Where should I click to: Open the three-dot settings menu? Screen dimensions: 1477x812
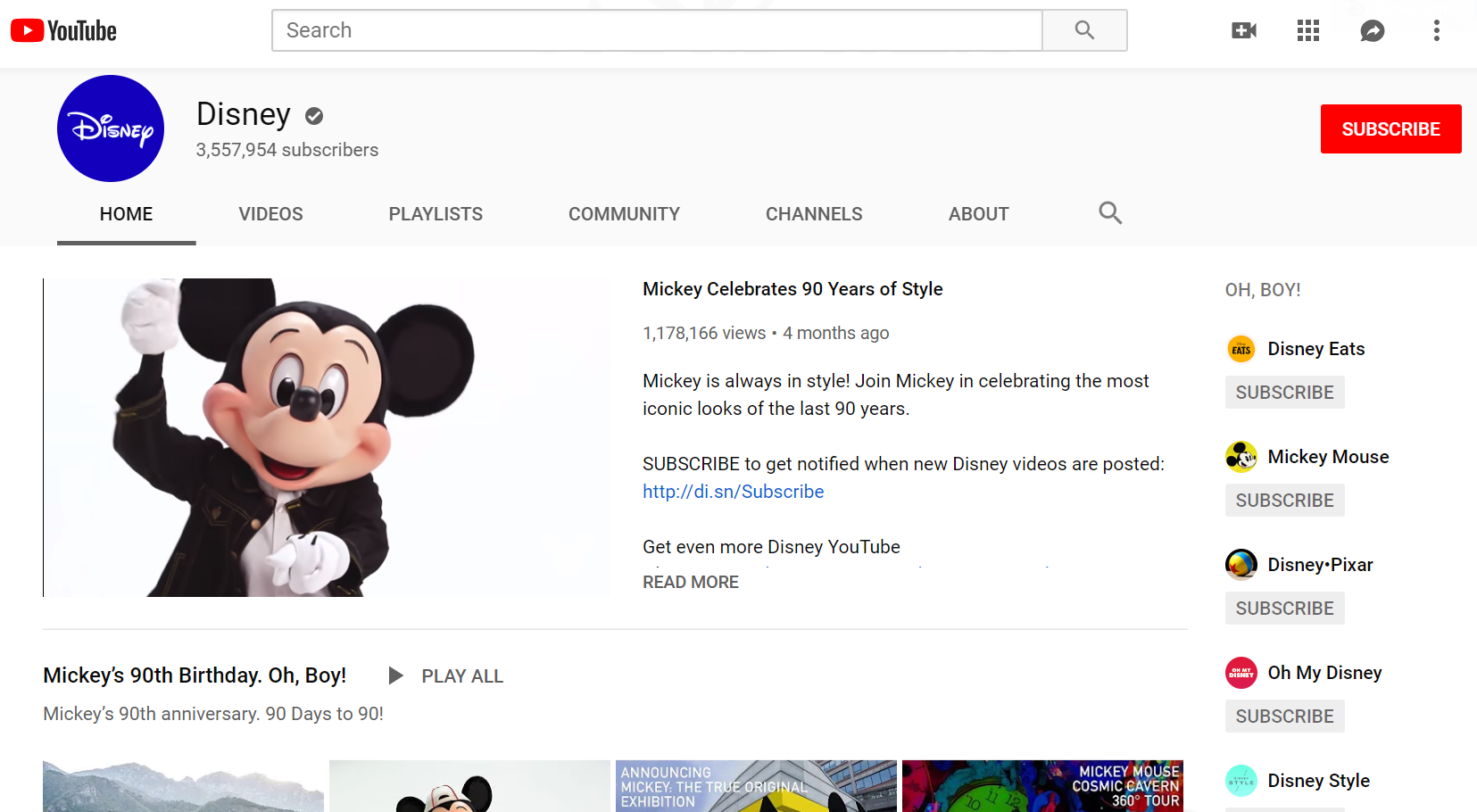[1437, 30]
